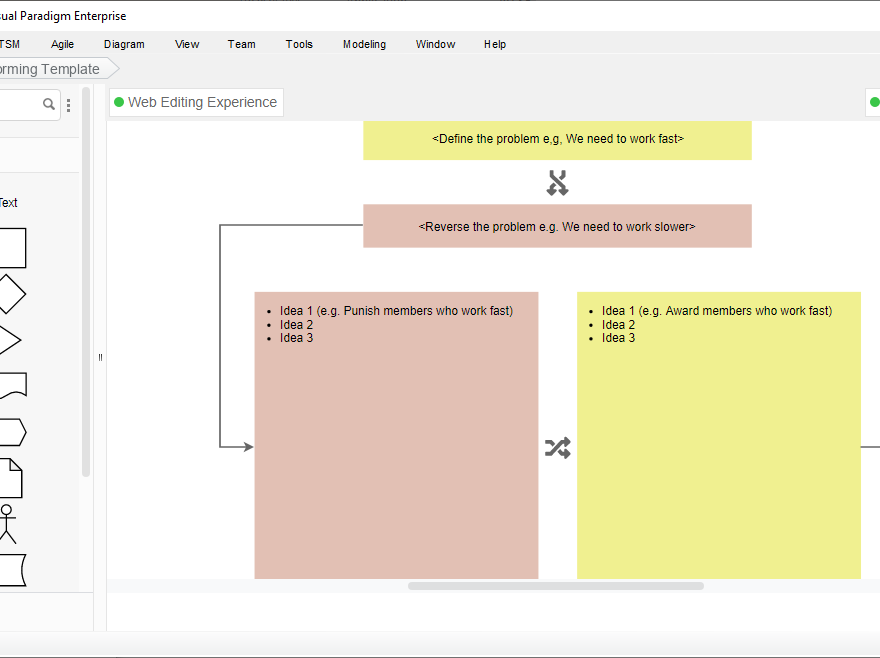Screen dimensions: 880x658
Task: Click the search magnifier icon in shape palette
Action: coord(48,104)
